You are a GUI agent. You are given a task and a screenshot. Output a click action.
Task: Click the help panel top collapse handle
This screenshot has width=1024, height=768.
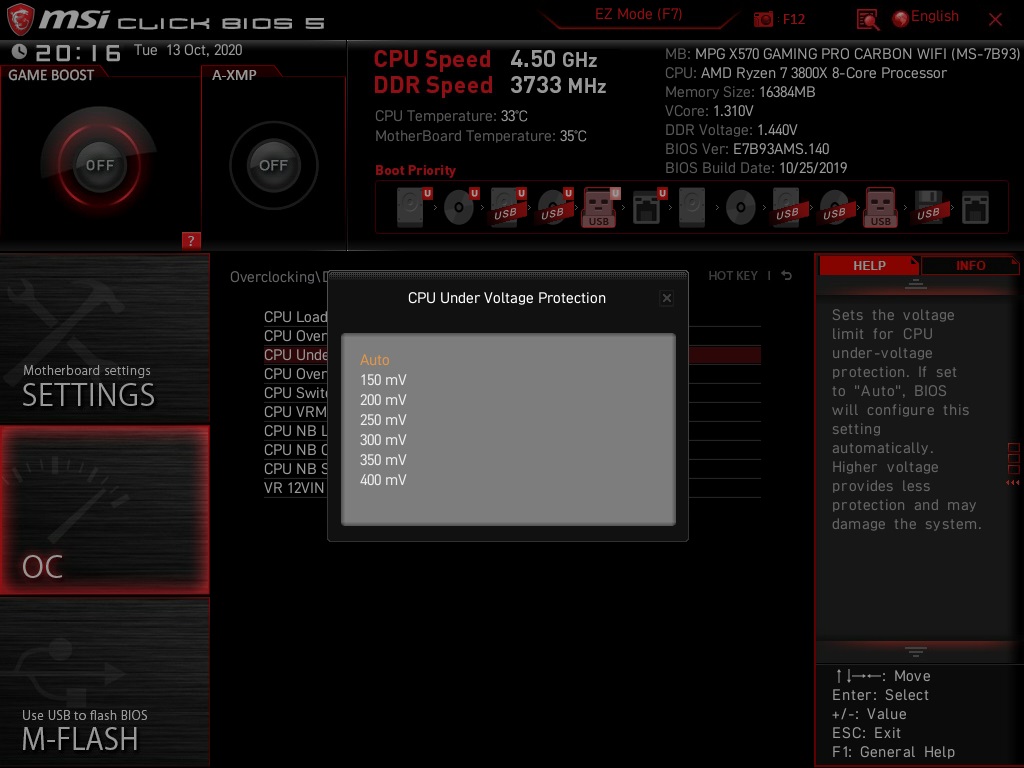coord(915,284)
